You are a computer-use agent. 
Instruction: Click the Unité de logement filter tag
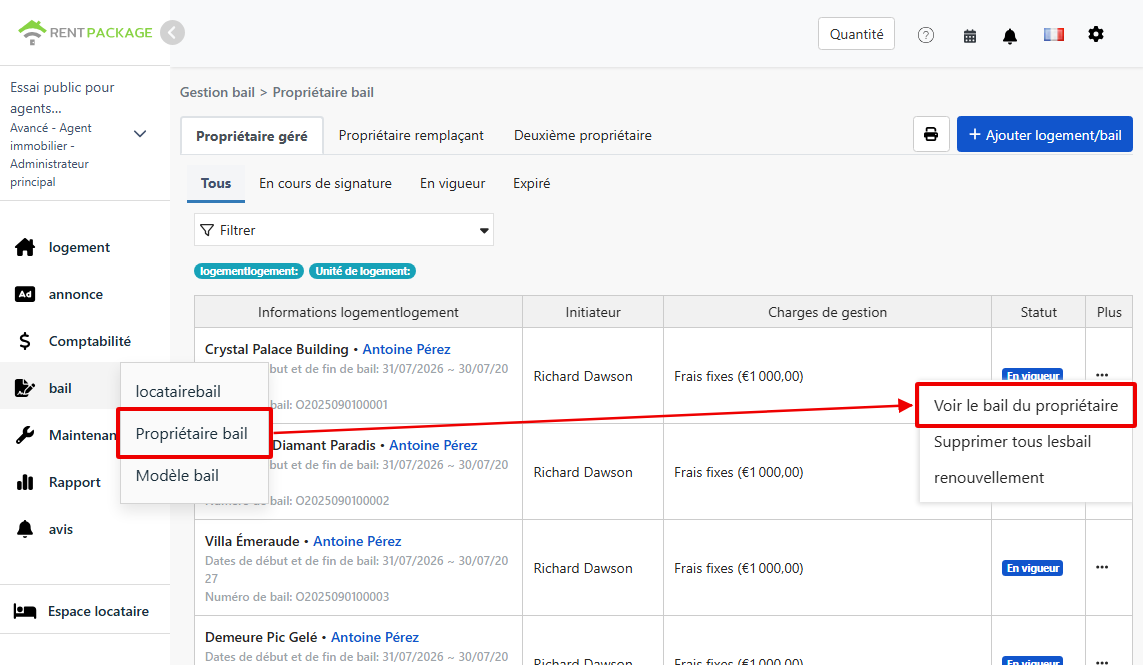[x=362, y=271]
